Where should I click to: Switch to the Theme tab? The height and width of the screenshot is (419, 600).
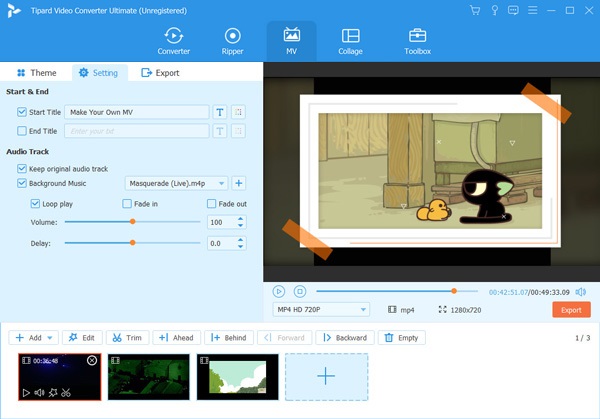[x=37, y=73]
